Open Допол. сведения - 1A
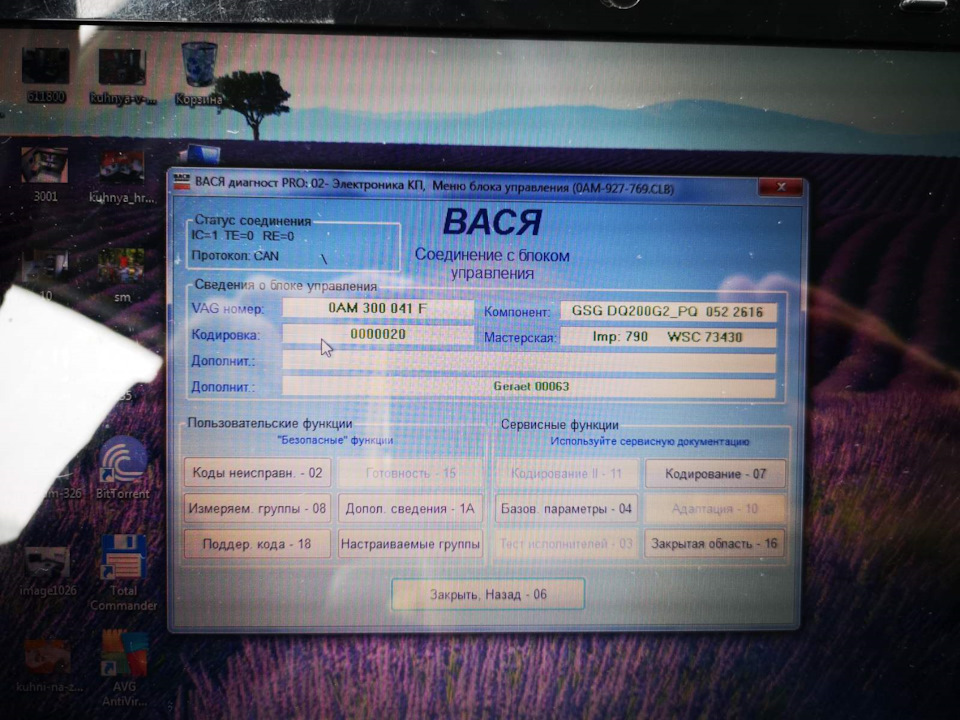The height and width of the screenshot is (720, 960). click(x=410, y=509)
